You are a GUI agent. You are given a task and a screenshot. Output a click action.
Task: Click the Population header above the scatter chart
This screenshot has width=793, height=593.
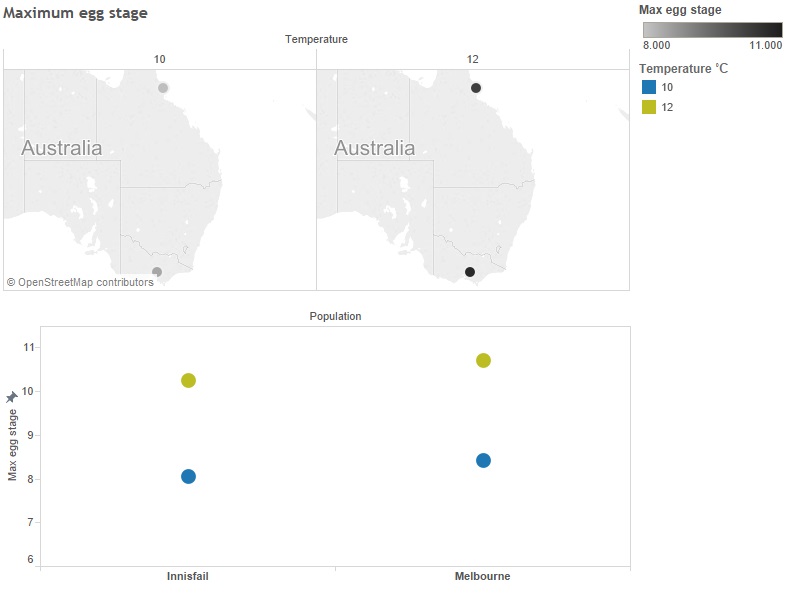pyautogui.click(x=335, y=316)
